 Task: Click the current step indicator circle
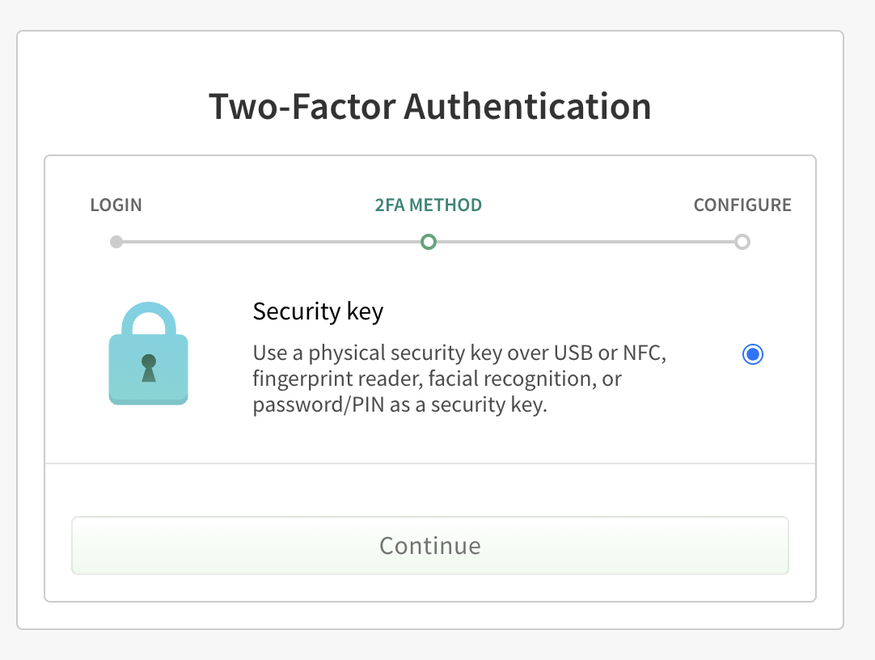tap(428, 241)
